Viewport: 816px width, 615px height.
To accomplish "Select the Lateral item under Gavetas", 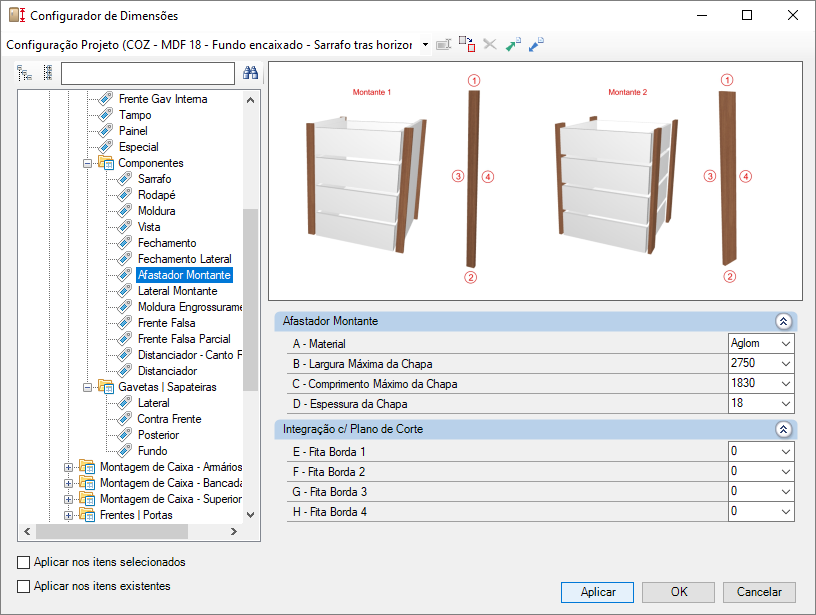I will coord(154,403).
